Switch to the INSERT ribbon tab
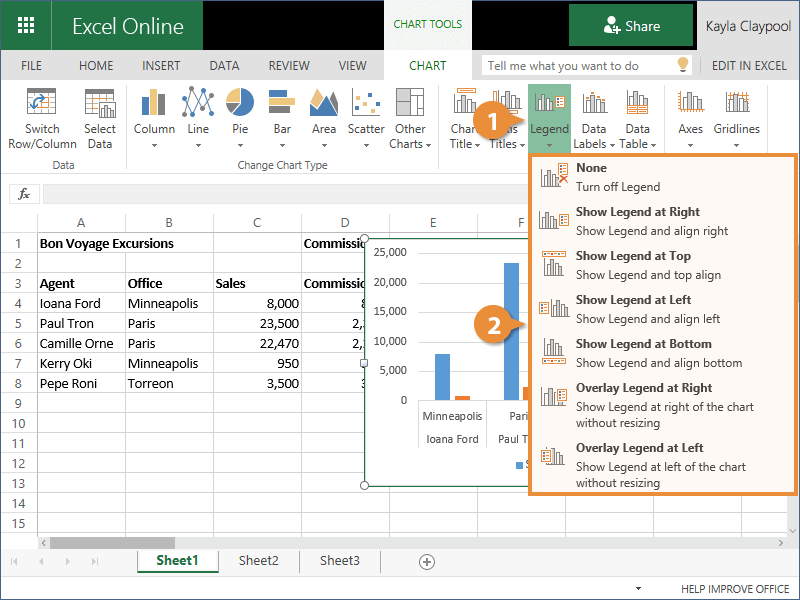 (x=161, y=66)
